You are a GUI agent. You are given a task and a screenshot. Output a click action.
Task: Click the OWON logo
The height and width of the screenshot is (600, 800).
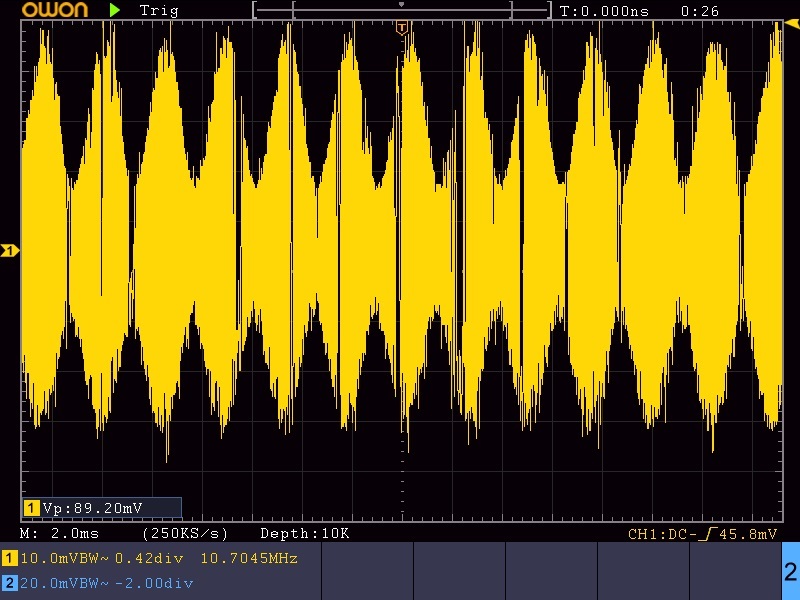[x=55, y=10]
